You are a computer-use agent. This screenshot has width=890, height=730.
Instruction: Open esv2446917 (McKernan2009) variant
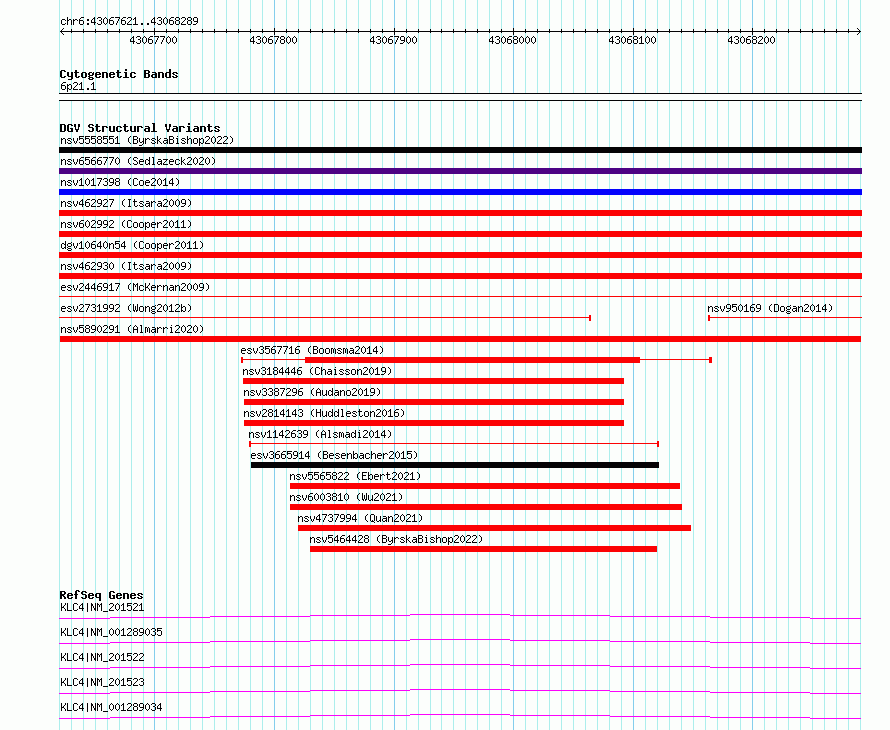click(135, 287)
